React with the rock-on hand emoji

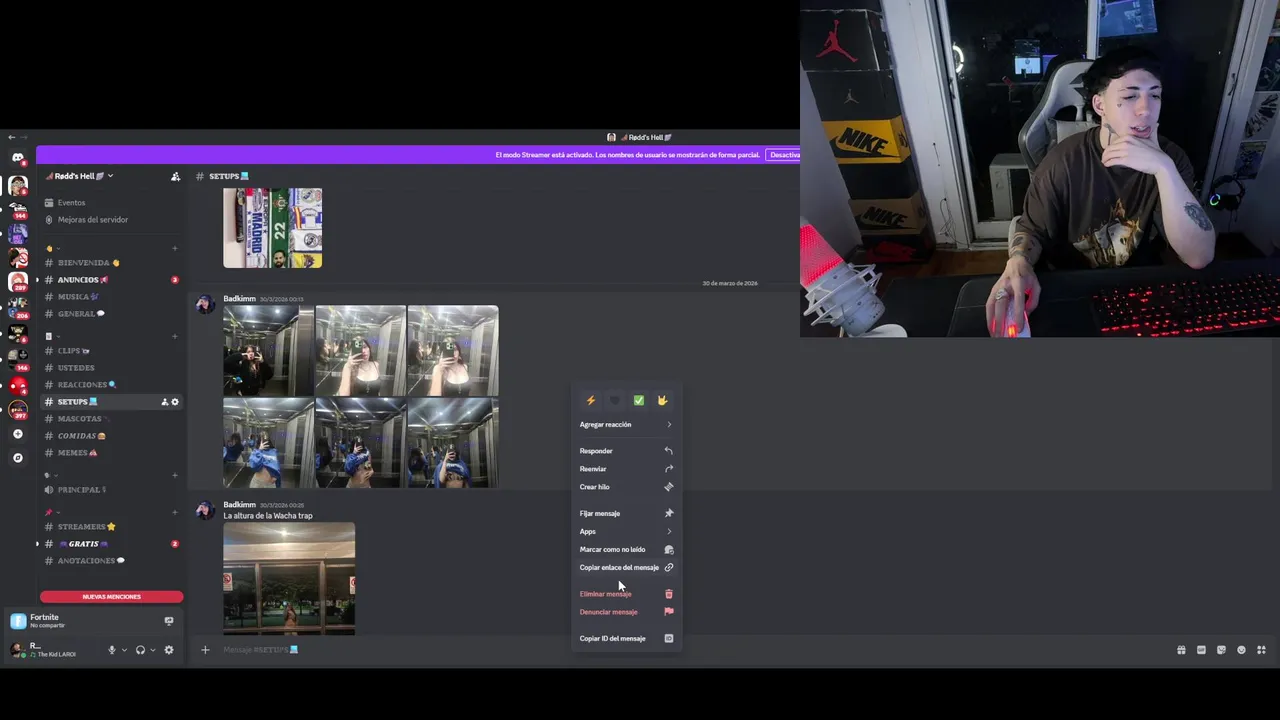(662, 401)
